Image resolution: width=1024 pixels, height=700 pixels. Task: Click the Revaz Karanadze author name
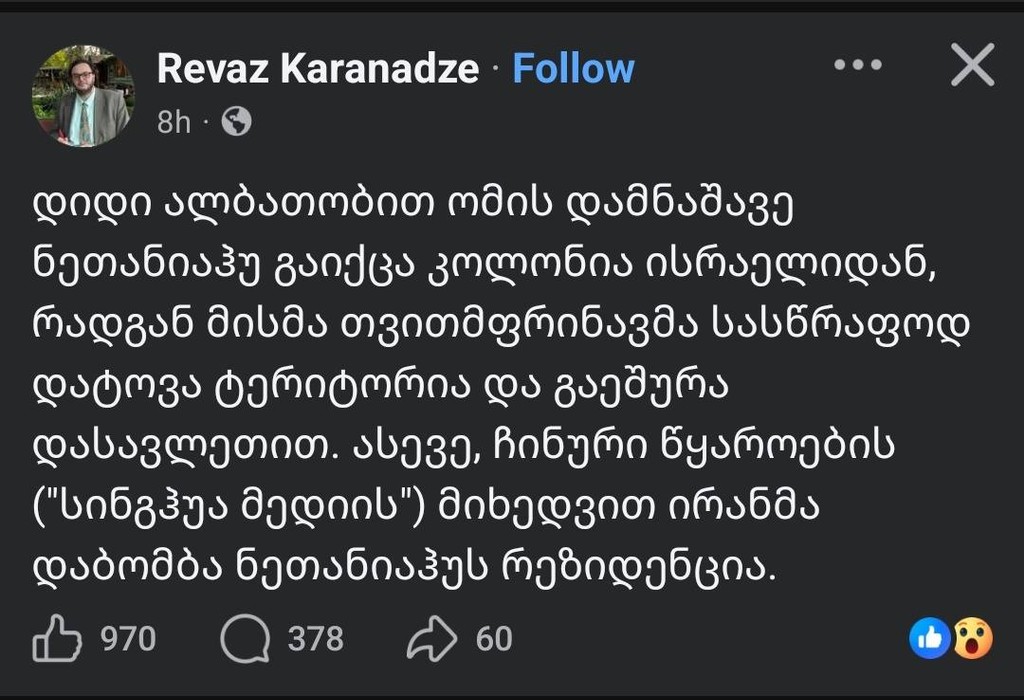pyautogui.click(x=320, y=68)
